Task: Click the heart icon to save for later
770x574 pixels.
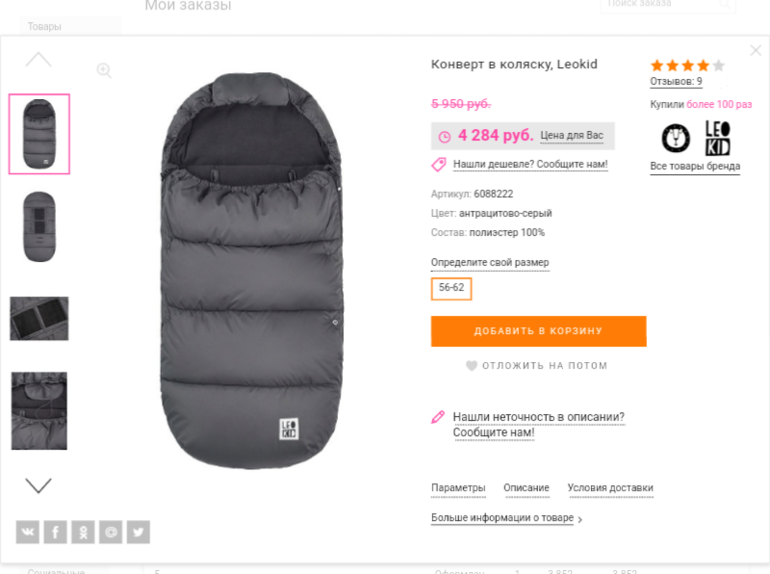Action: click(x=472, y=366)
